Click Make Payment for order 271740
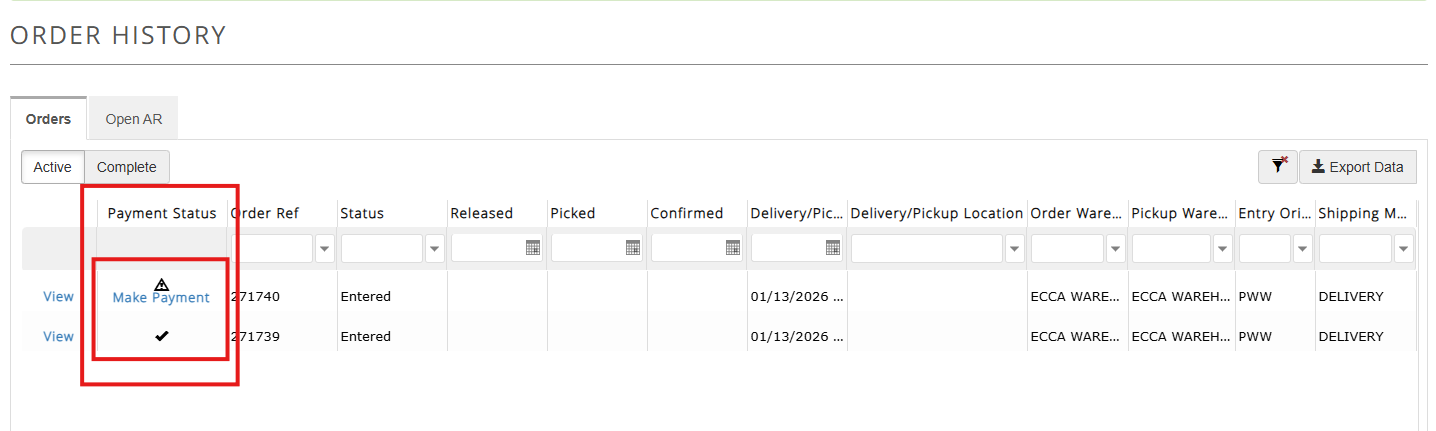This screenshot has height=431, width=1436. pos(161,298)
